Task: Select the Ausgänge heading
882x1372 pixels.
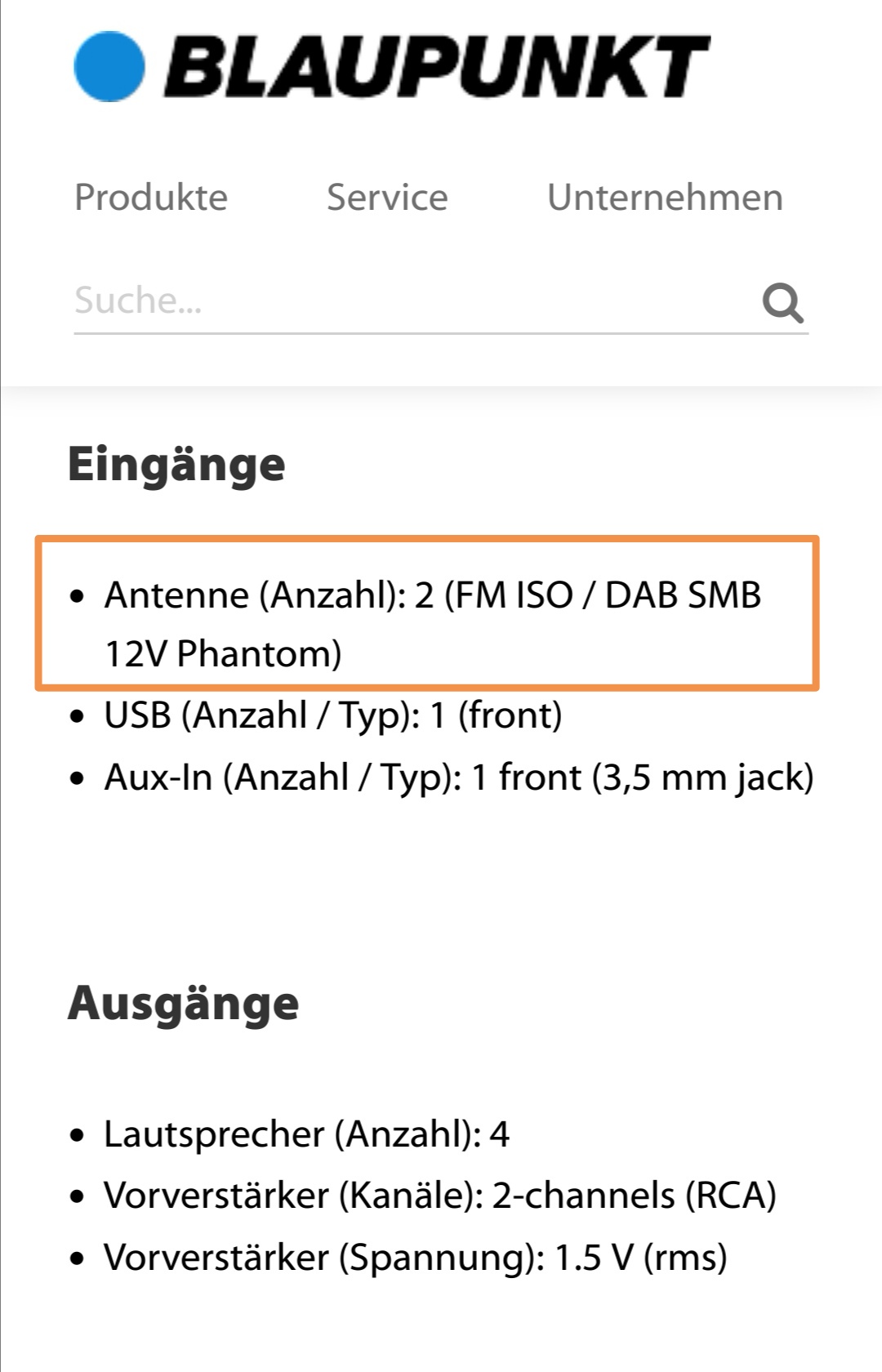Action: [184, 1004]
